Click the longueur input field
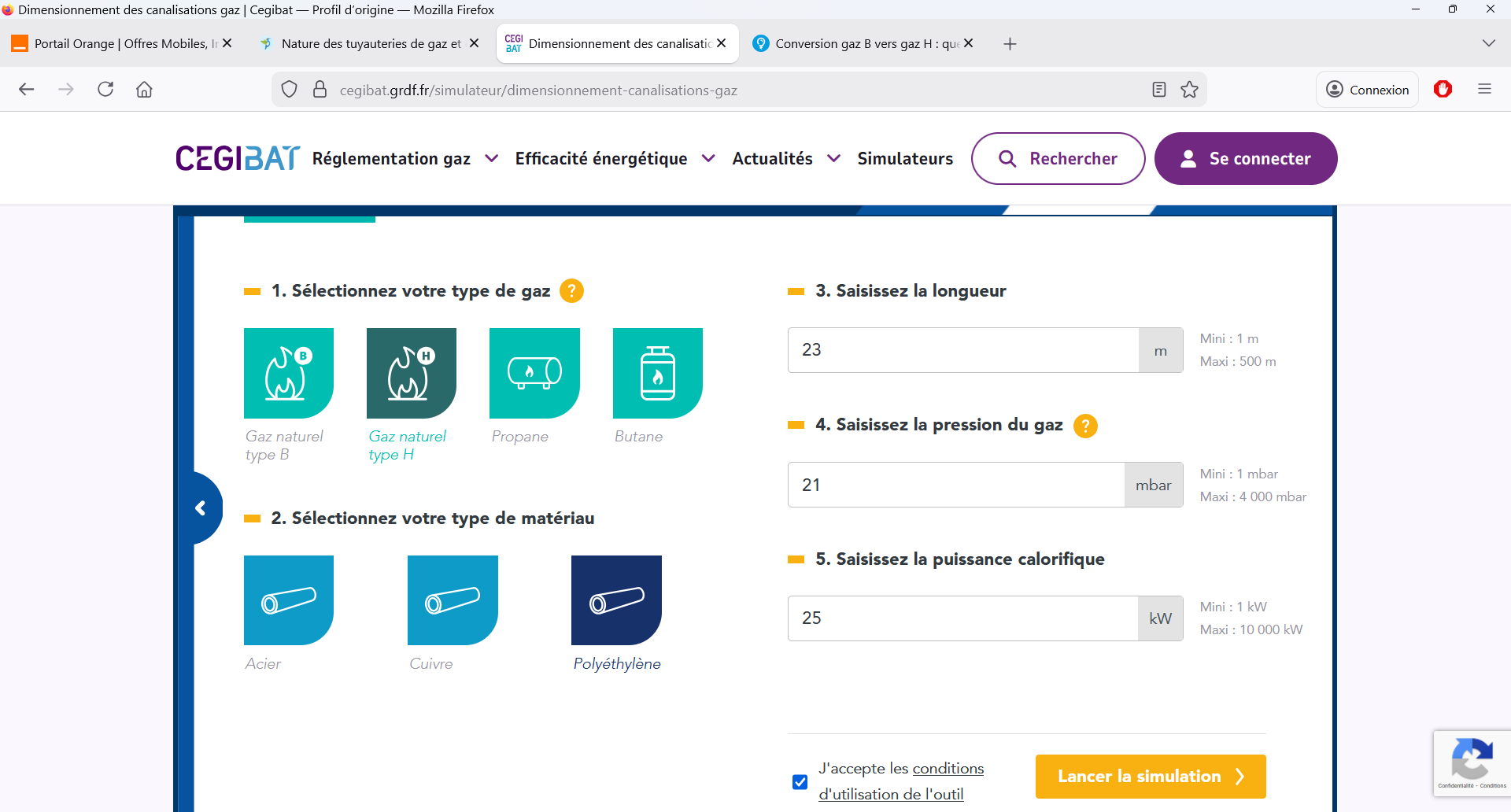1511x812 pixels. coord(962,350)
